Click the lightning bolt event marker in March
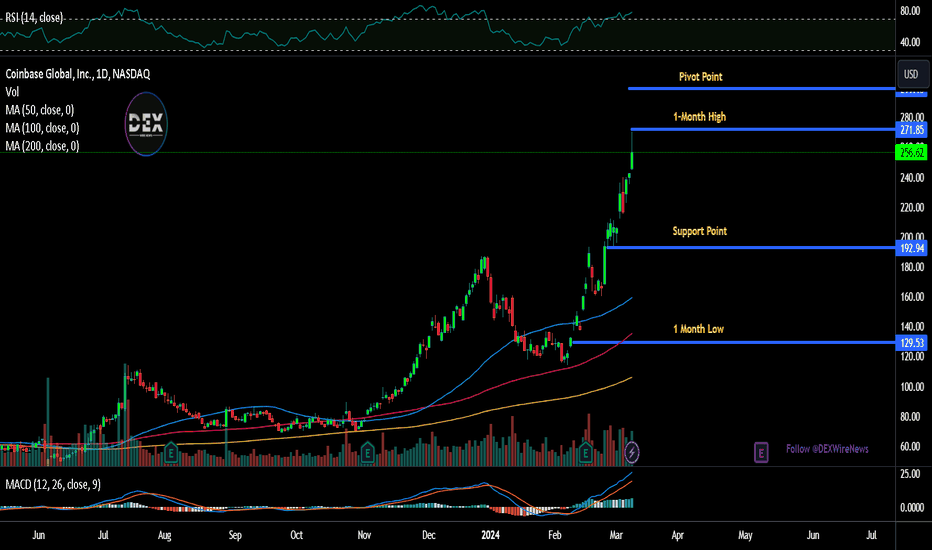The image size is (932, 550). tap(632, 453)
